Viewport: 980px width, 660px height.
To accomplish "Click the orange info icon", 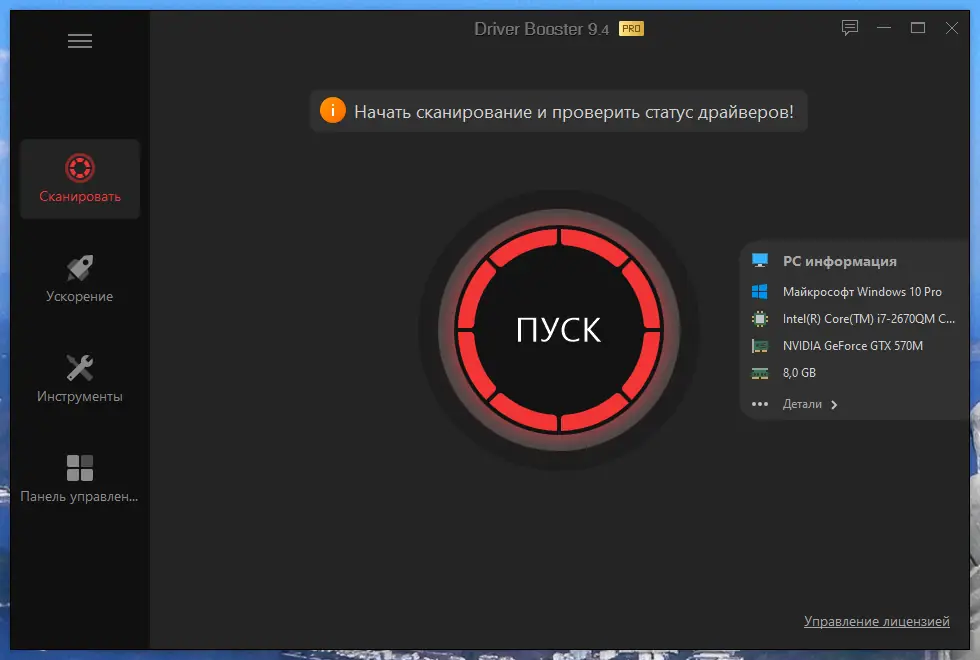I will (x=332, y=111).
